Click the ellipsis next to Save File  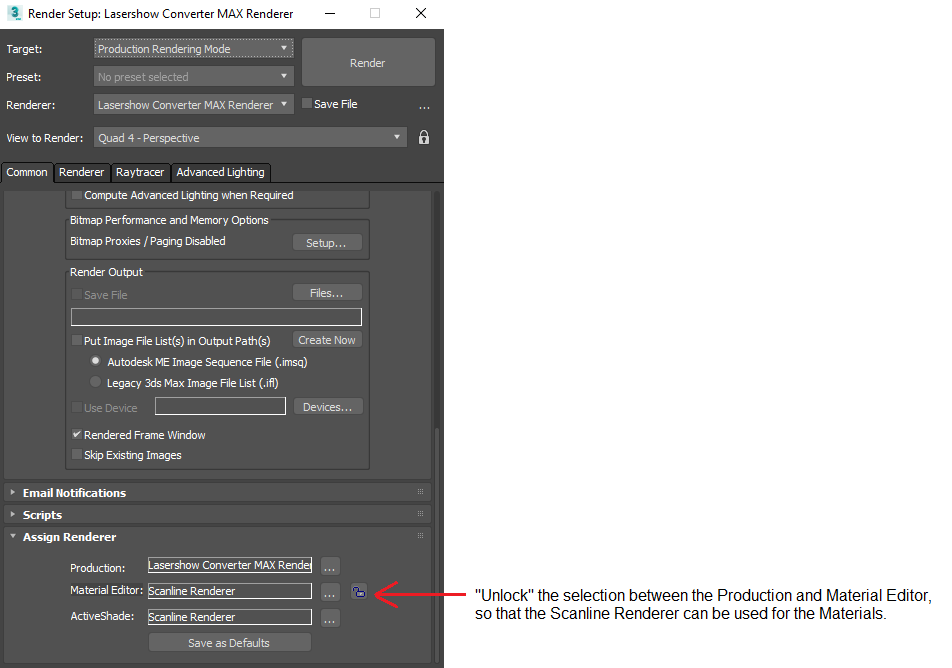[424, 106]
